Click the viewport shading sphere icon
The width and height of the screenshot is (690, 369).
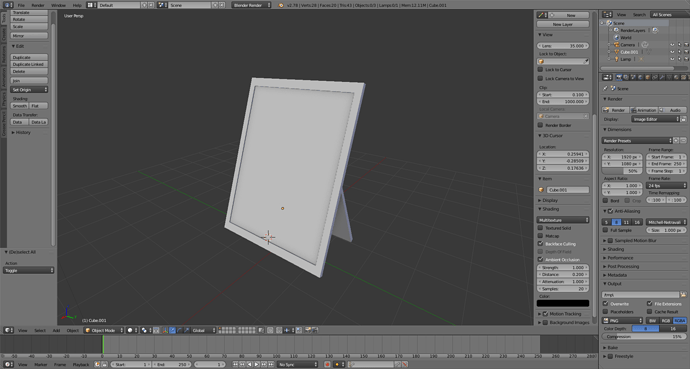[x=130, y=330]
